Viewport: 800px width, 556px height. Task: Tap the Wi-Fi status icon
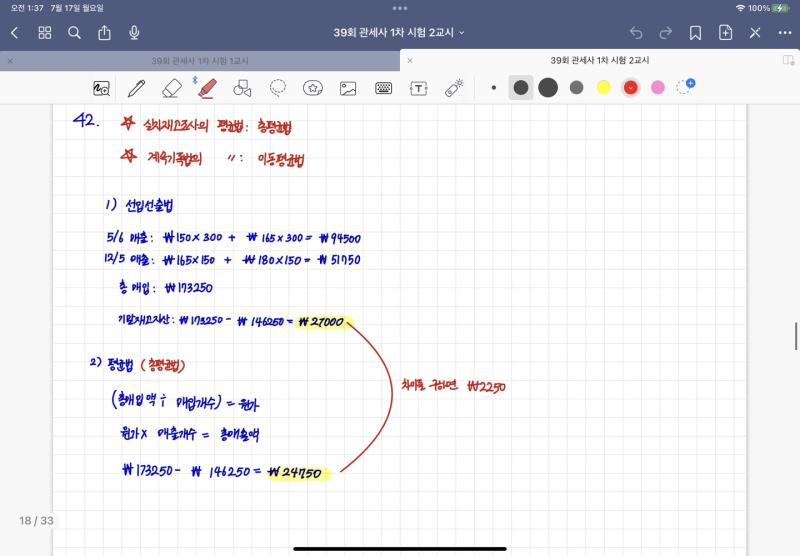740,8
